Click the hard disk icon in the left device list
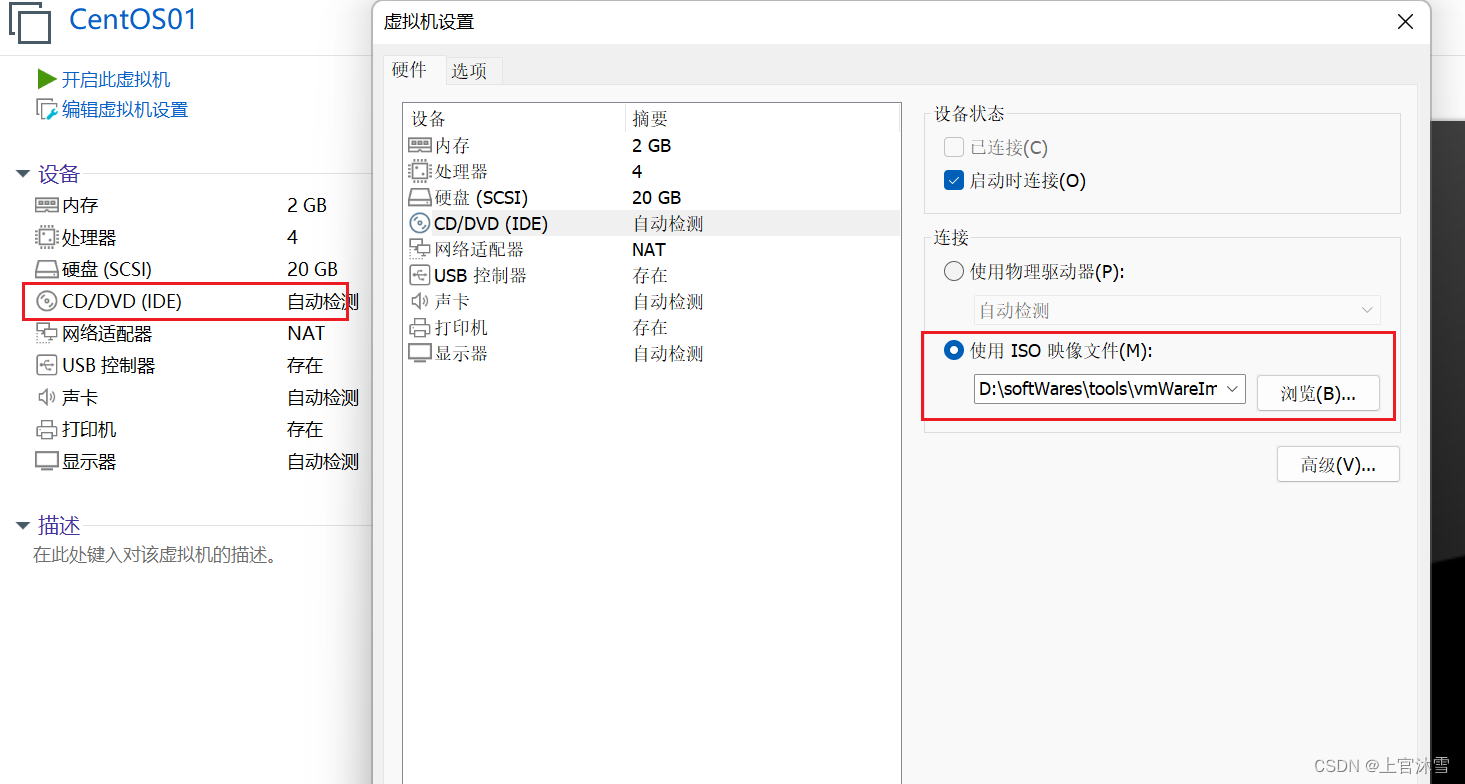 (x=47, y=269)
